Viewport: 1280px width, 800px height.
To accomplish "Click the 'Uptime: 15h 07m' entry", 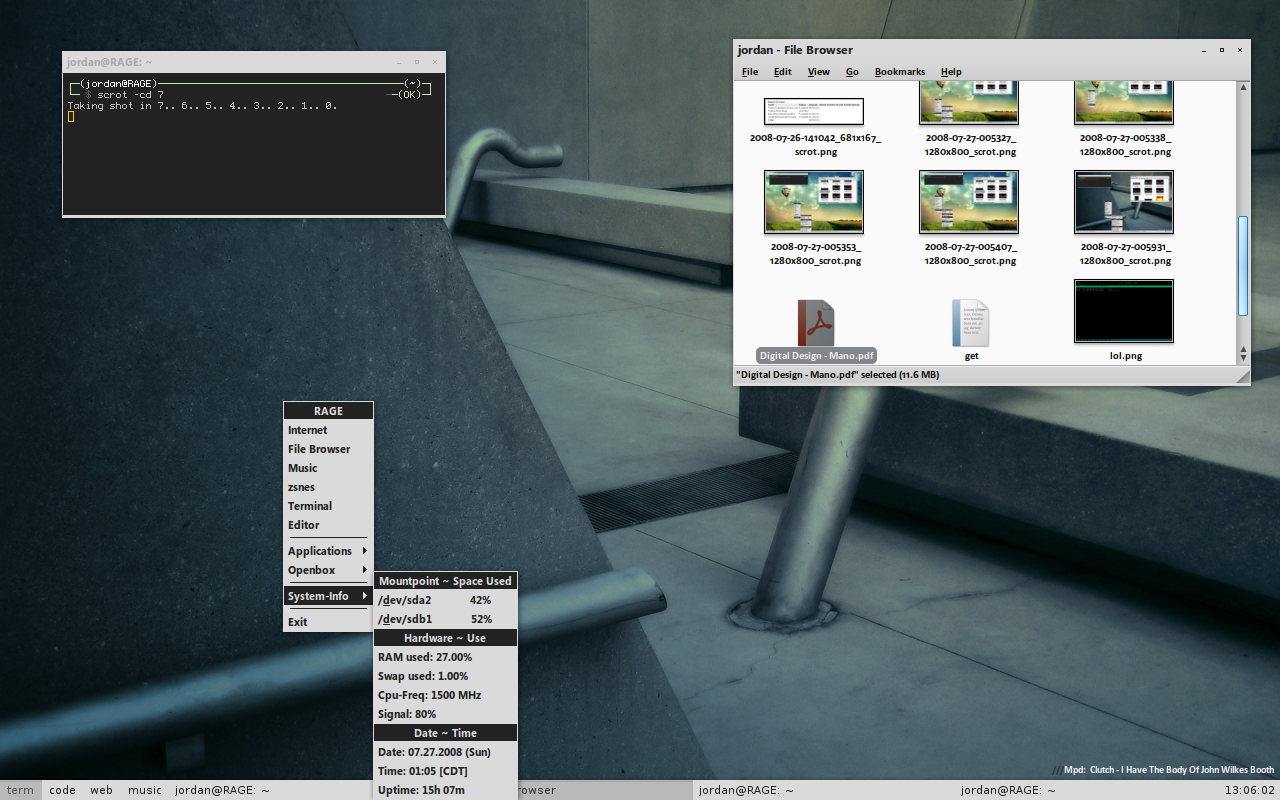I will click(445, 790).
